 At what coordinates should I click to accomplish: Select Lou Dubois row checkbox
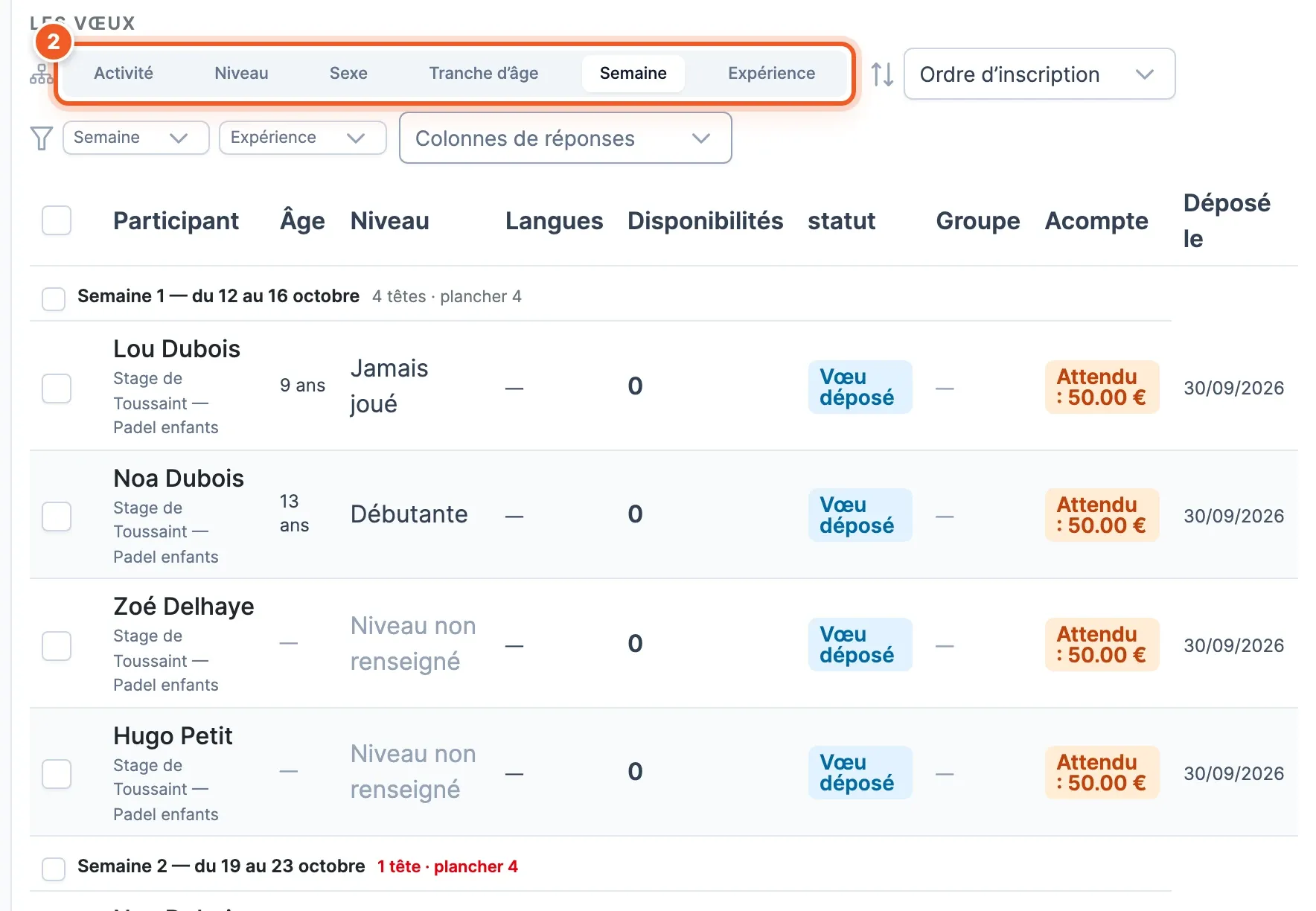[57, 388]
